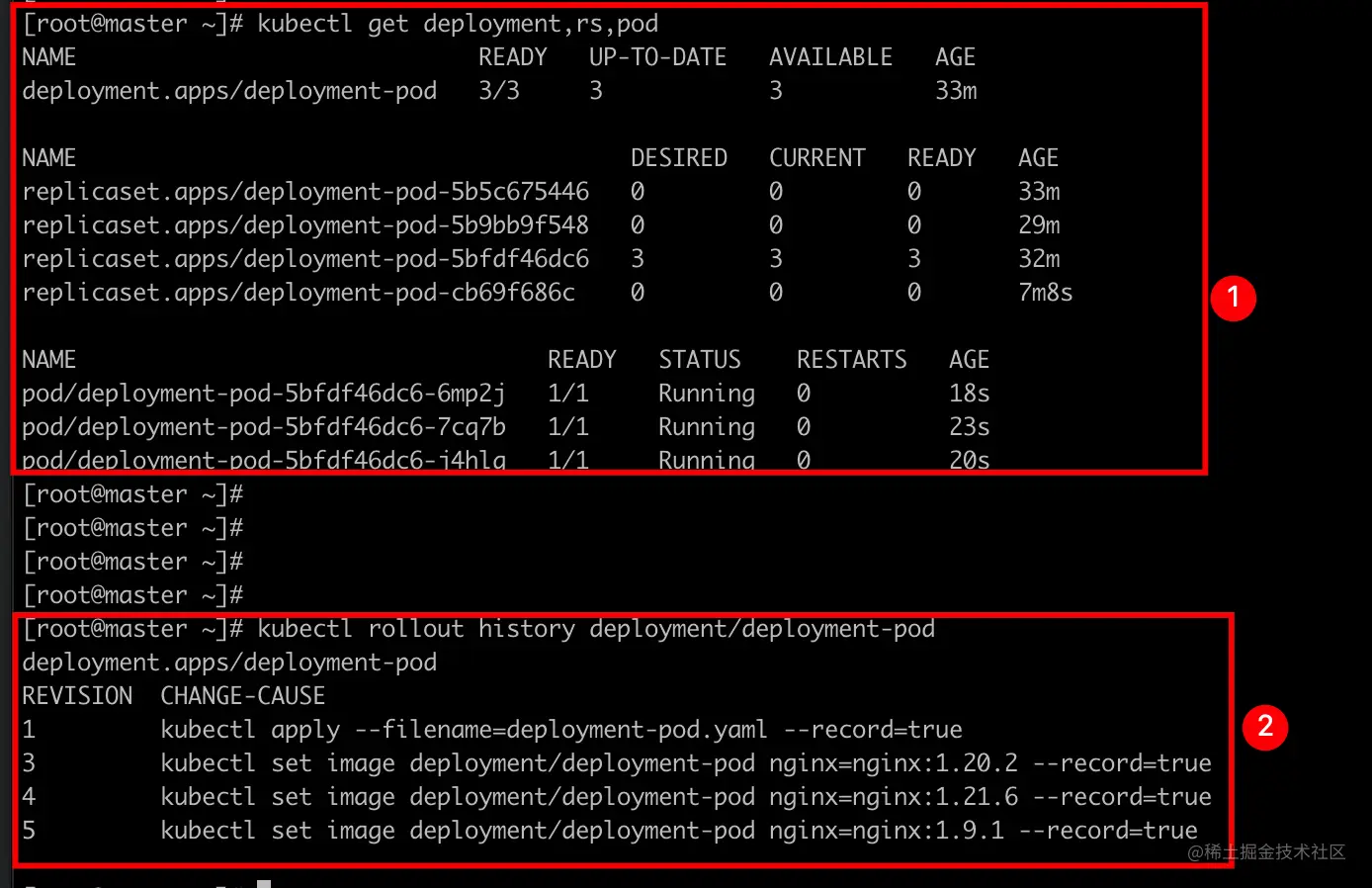Click the CHANGE-CAUSE column header
Screen dimensions: 1372x888
pos(243,696)
